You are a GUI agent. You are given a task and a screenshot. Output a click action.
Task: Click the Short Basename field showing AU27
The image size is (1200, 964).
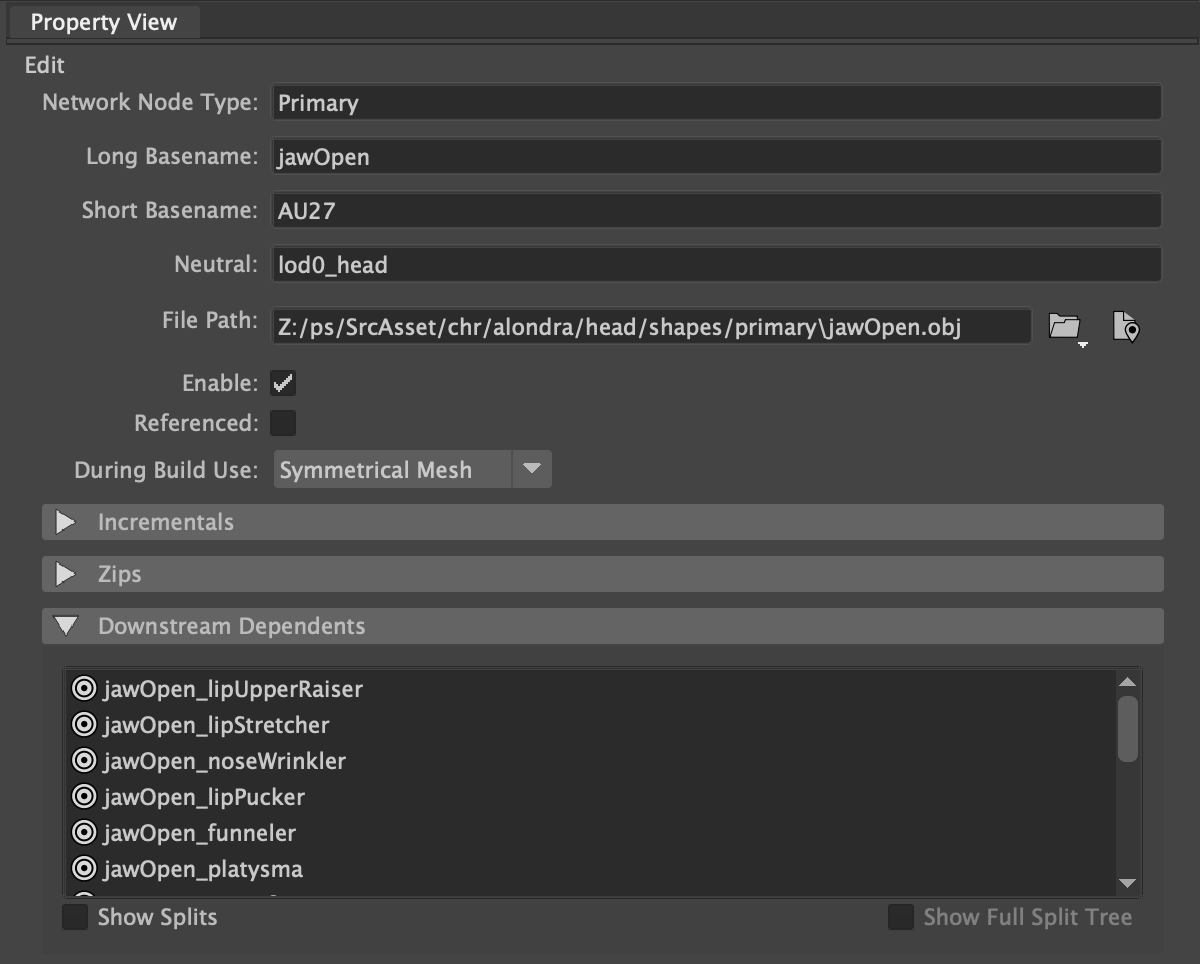tap(716, 211)
